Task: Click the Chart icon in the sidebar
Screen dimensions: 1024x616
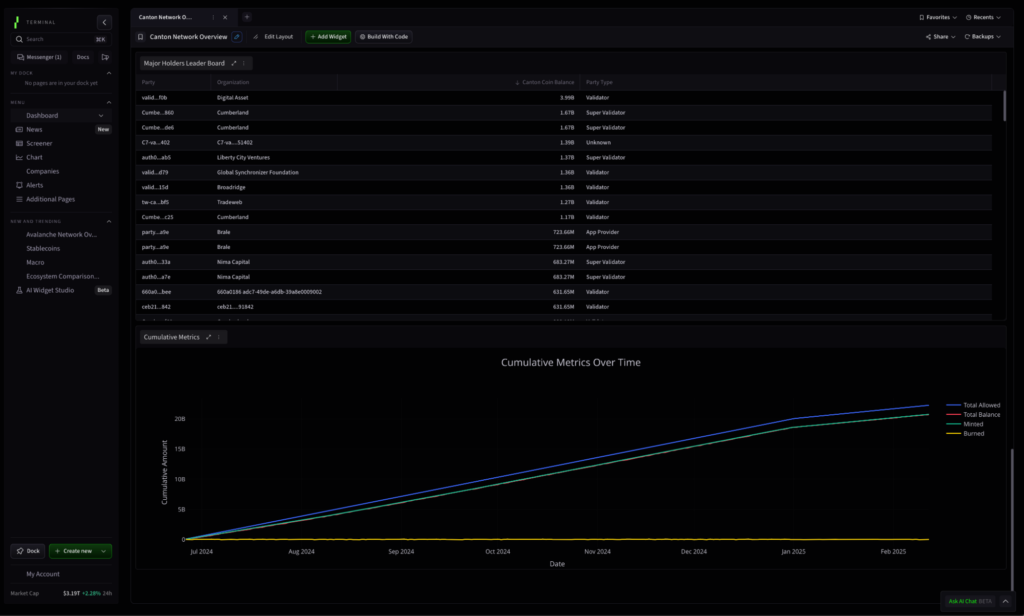Action: [19, 157]
